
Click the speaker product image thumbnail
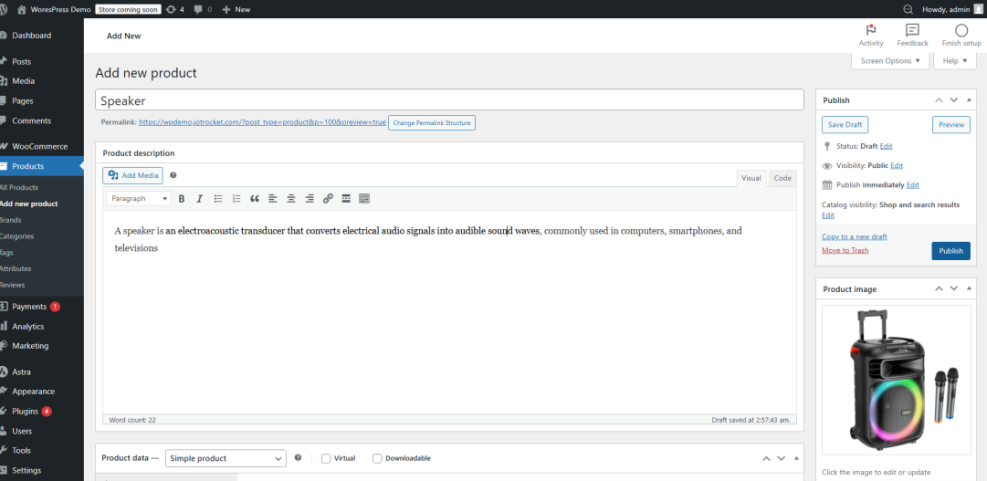[896, 381]
